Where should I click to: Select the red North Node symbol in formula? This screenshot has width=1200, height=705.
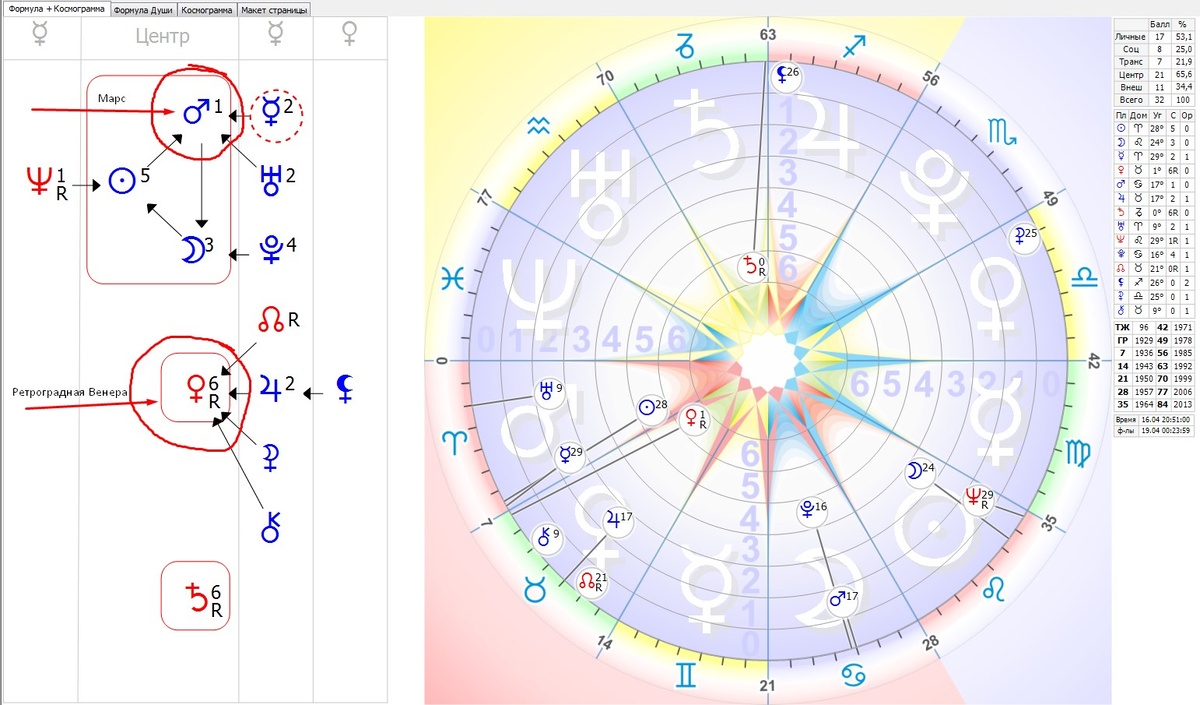pyautogui.click(x=270, y=321)
